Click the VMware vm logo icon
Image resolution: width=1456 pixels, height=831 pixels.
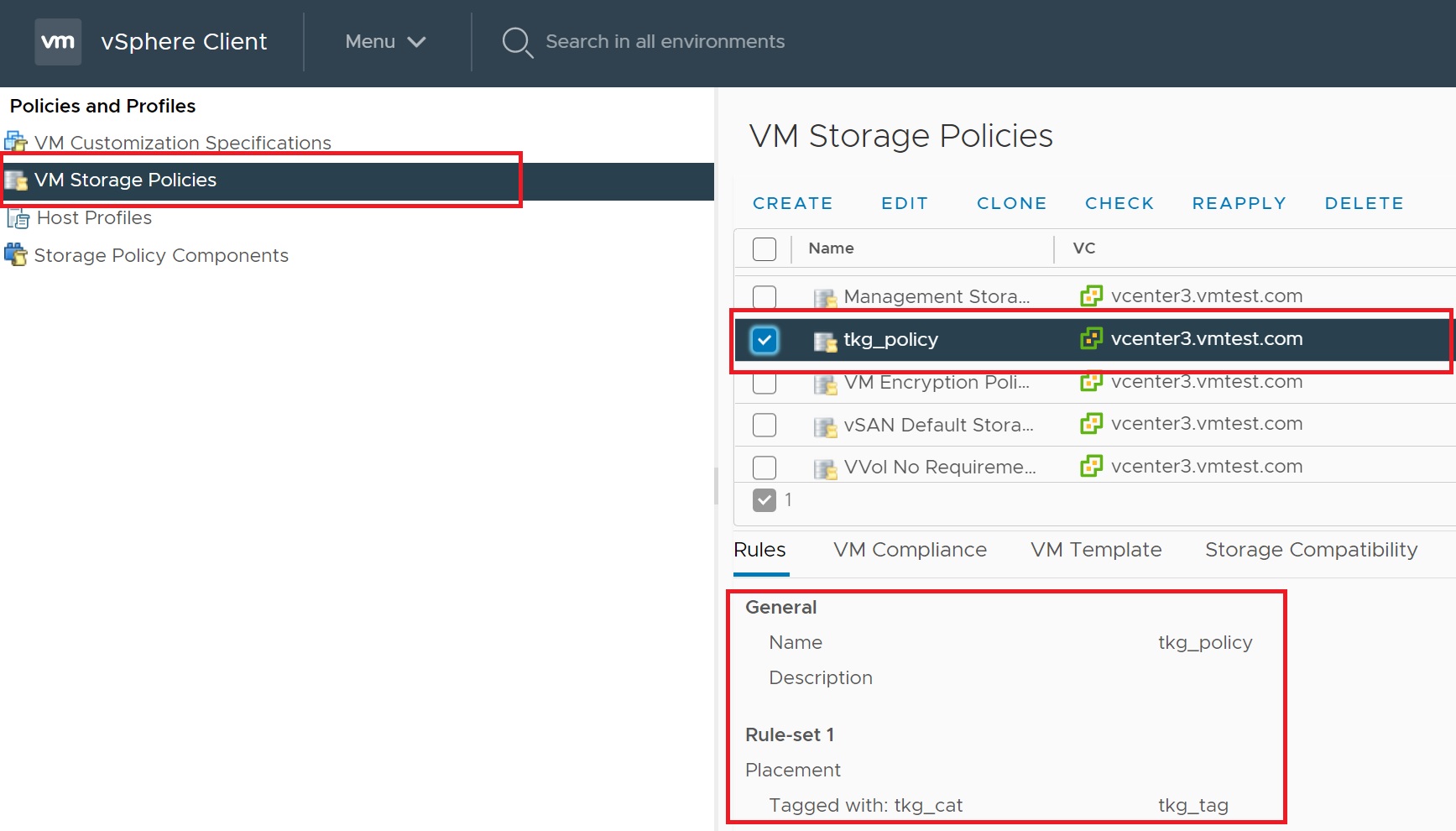coord(58,42)
